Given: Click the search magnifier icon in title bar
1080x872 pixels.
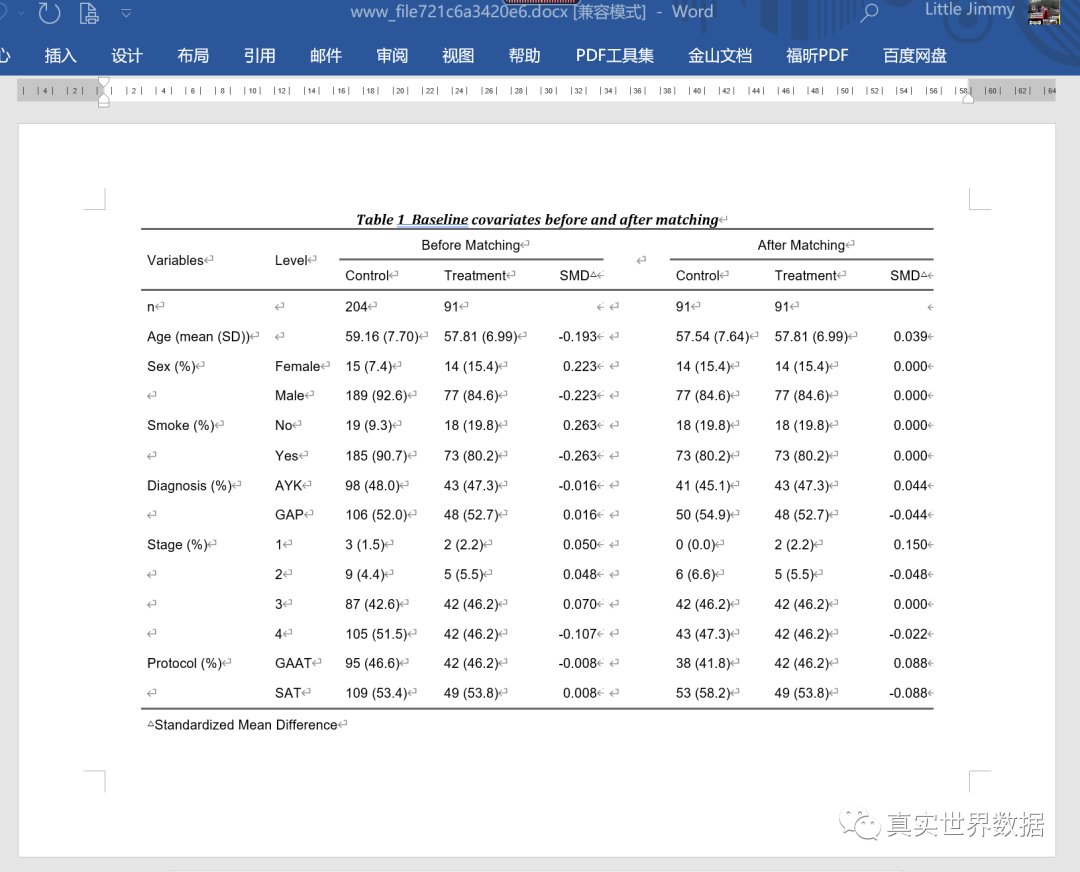Looking at the screenshot, I should [x=869, y=12].
